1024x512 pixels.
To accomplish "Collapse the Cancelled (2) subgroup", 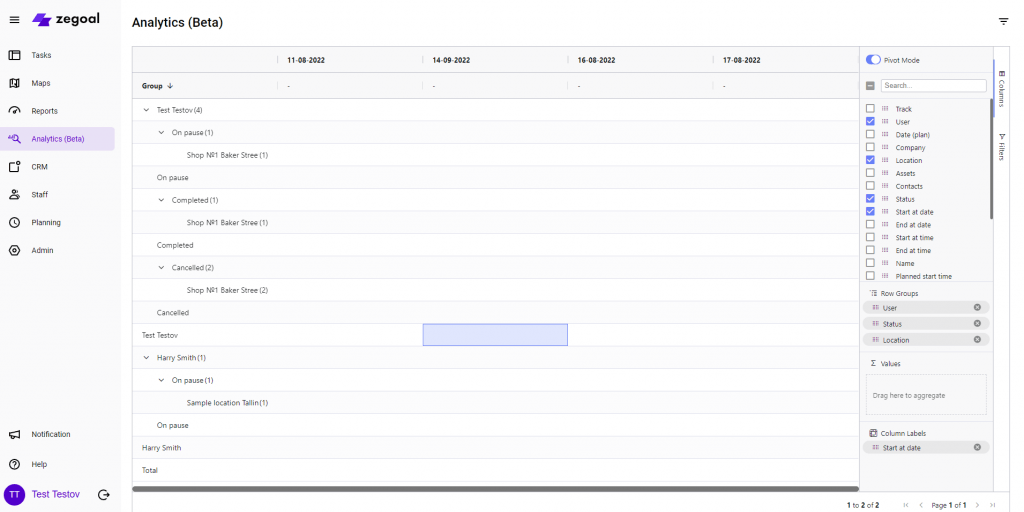I will click(161, 268).
